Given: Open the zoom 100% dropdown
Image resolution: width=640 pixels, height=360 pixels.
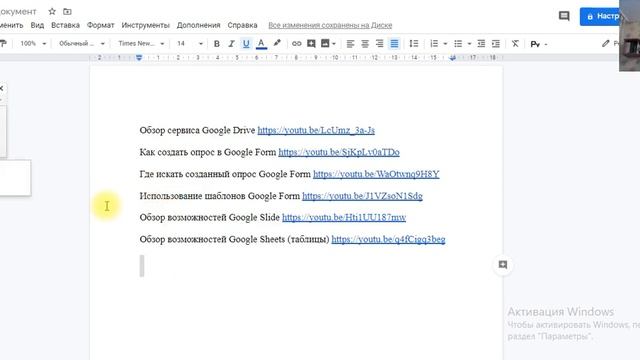Looking at the screenshot, I should pyautogui.click(x=33, y=43).
